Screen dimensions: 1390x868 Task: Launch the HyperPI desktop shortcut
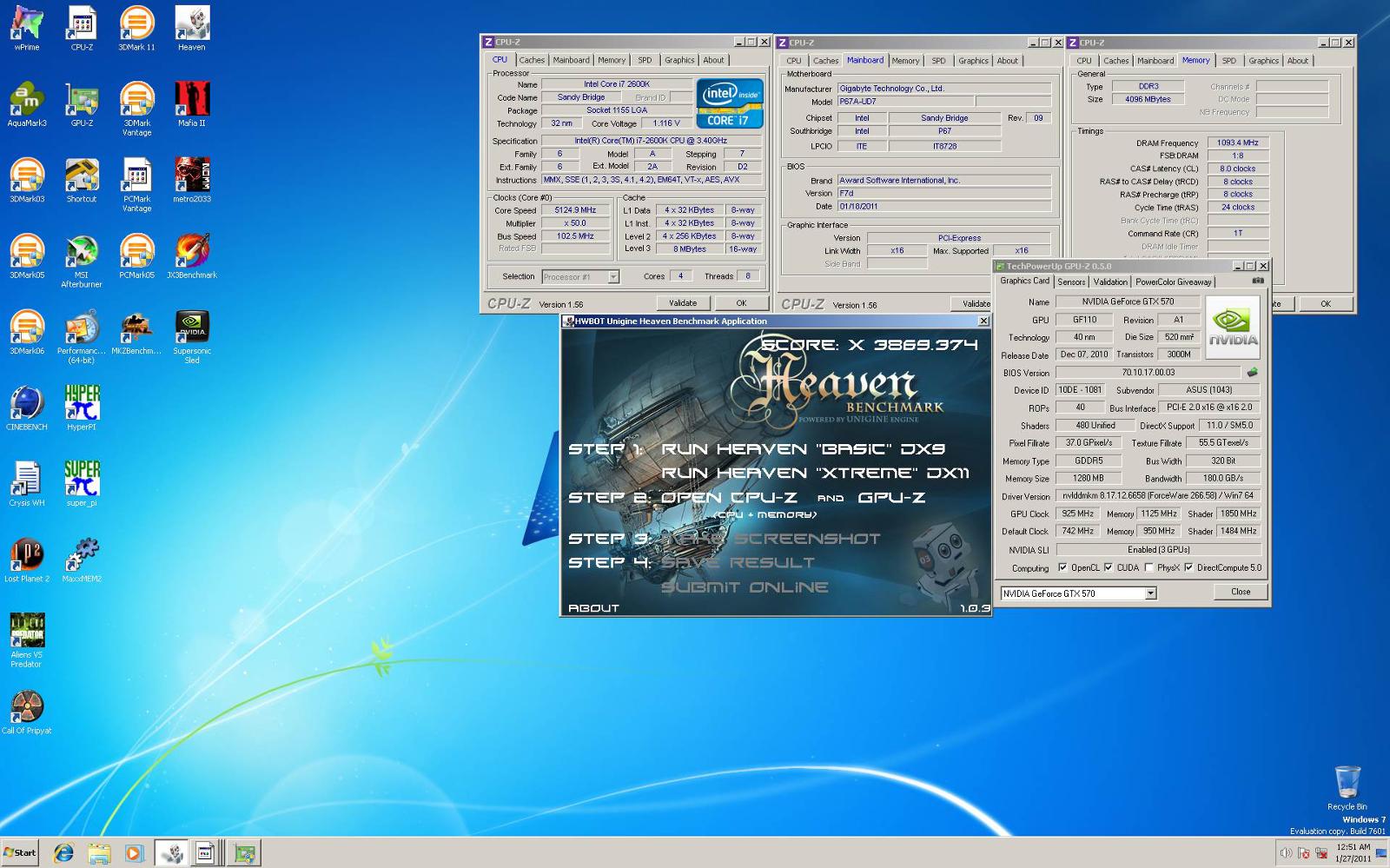click(x=82, y=407)
